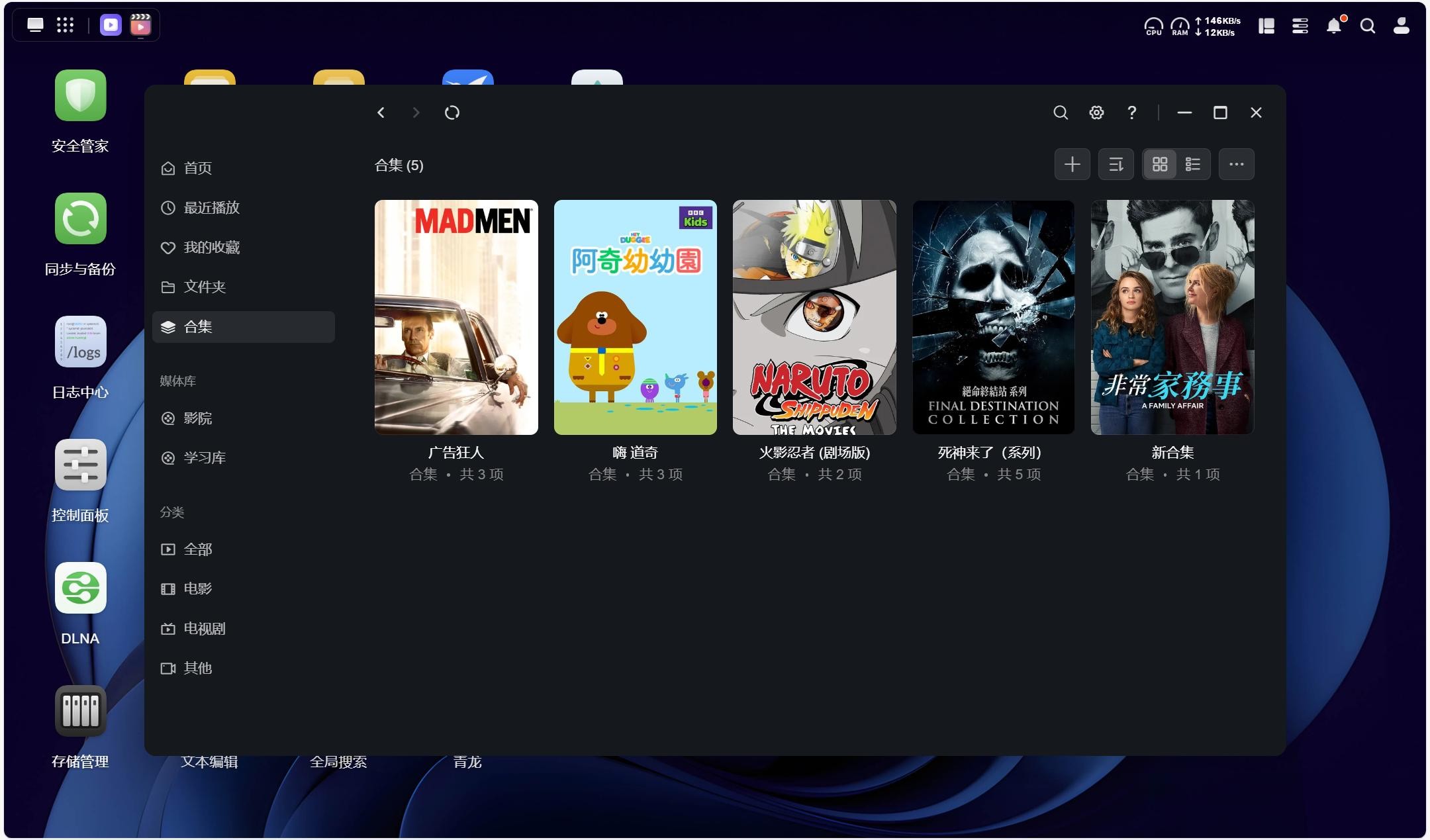Open the system notifications bell icon
This screenshot has height=840, width=1430.
[x=1333, y=26]
